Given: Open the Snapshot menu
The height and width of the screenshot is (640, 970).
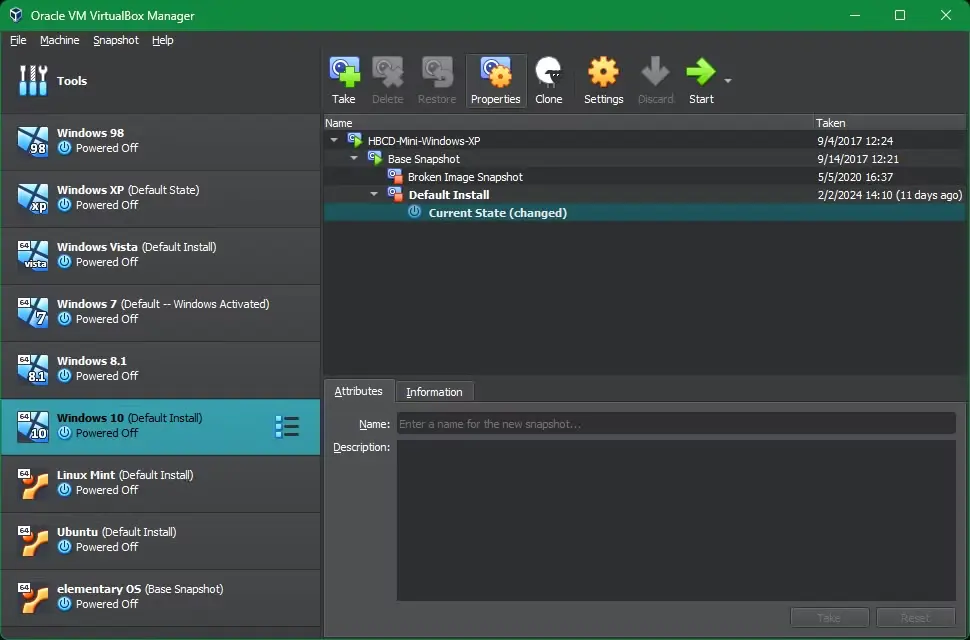Looking at the screenshot, I should click(x=116, y=40).
